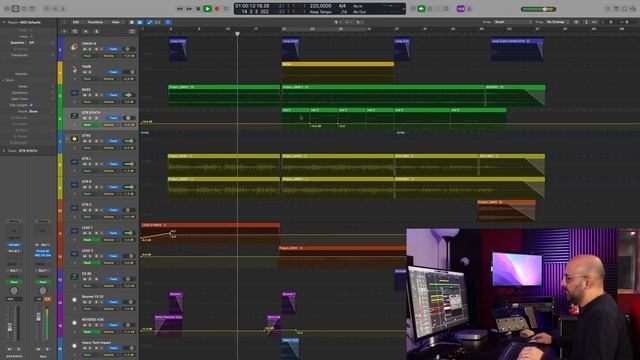Click the purple count-in button
This screenshot has height=360, width=640.
460,9
